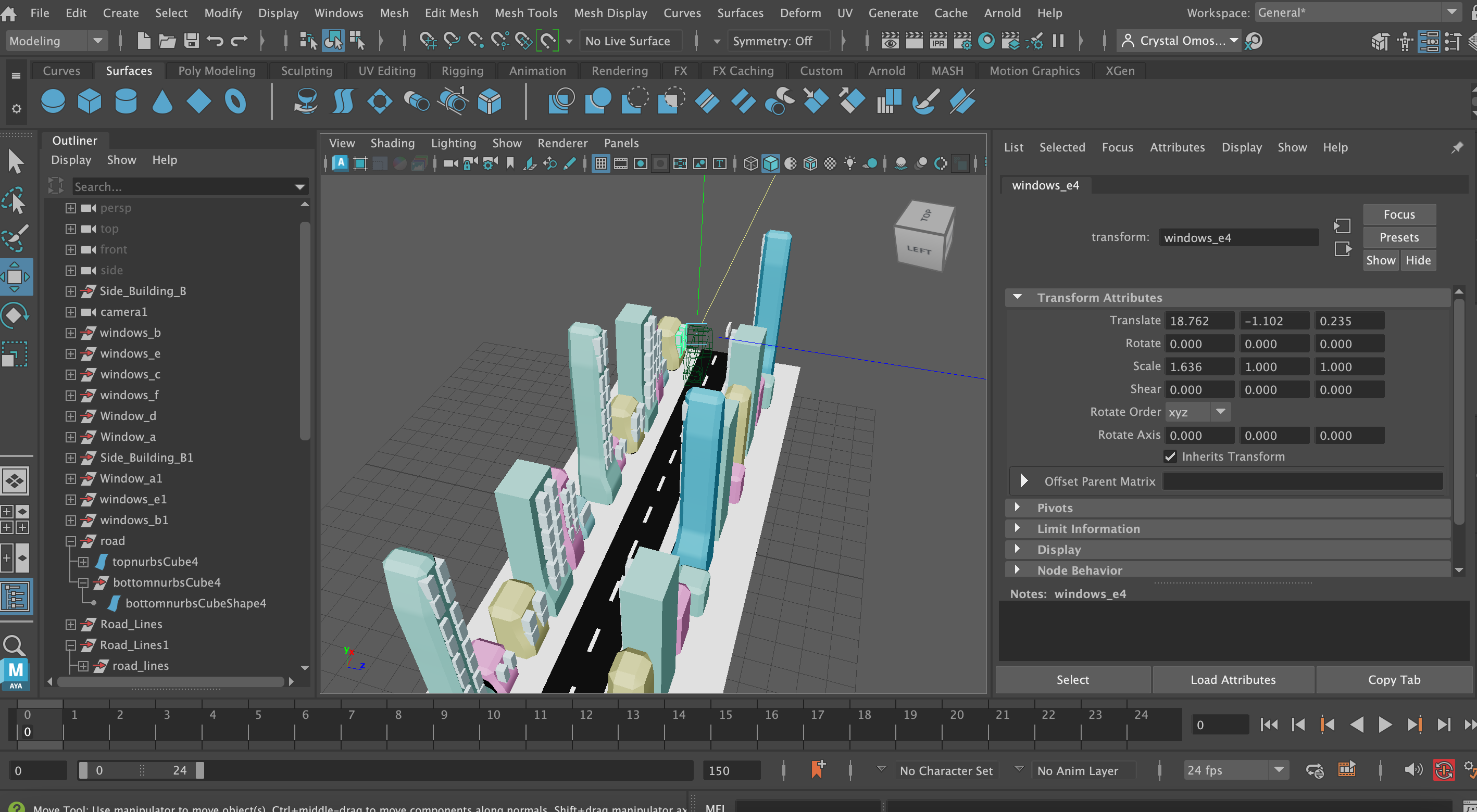Open the viewport Shading menu
The image size is (1477, 812).
392,143
